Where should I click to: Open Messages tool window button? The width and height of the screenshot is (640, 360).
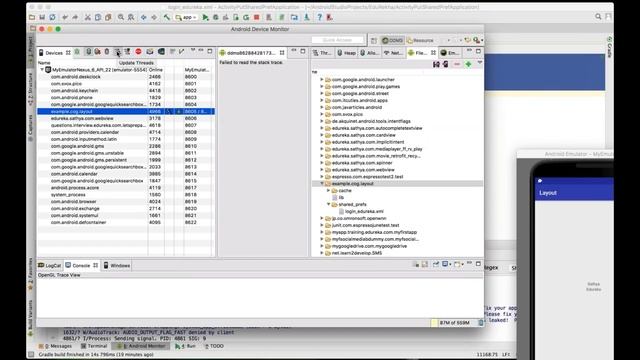(x=55, y=346)
